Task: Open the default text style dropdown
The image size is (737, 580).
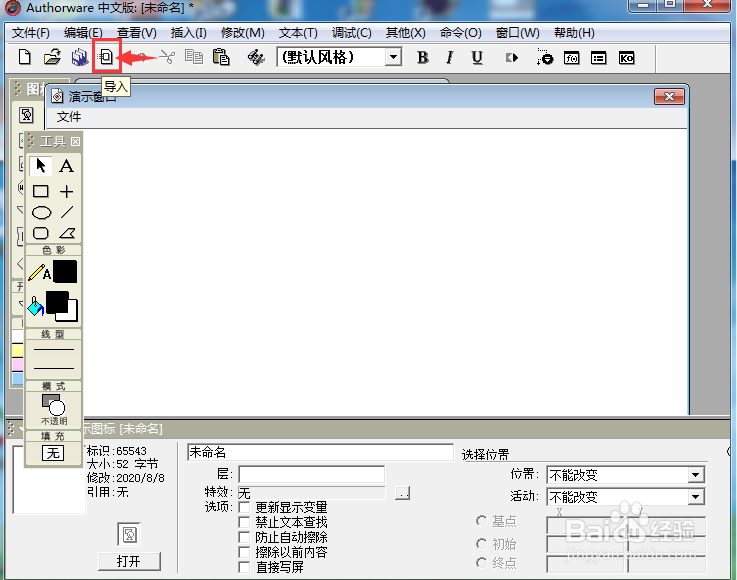Action: click(393, 57)
